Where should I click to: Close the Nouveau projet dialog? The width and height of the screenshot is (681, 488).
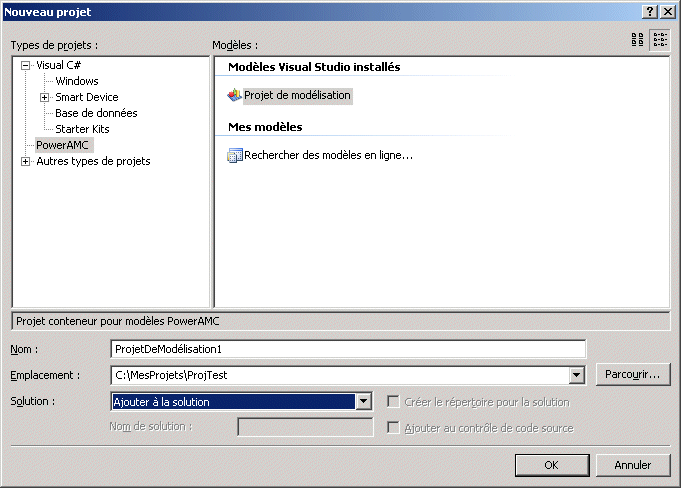coord(667,10)
